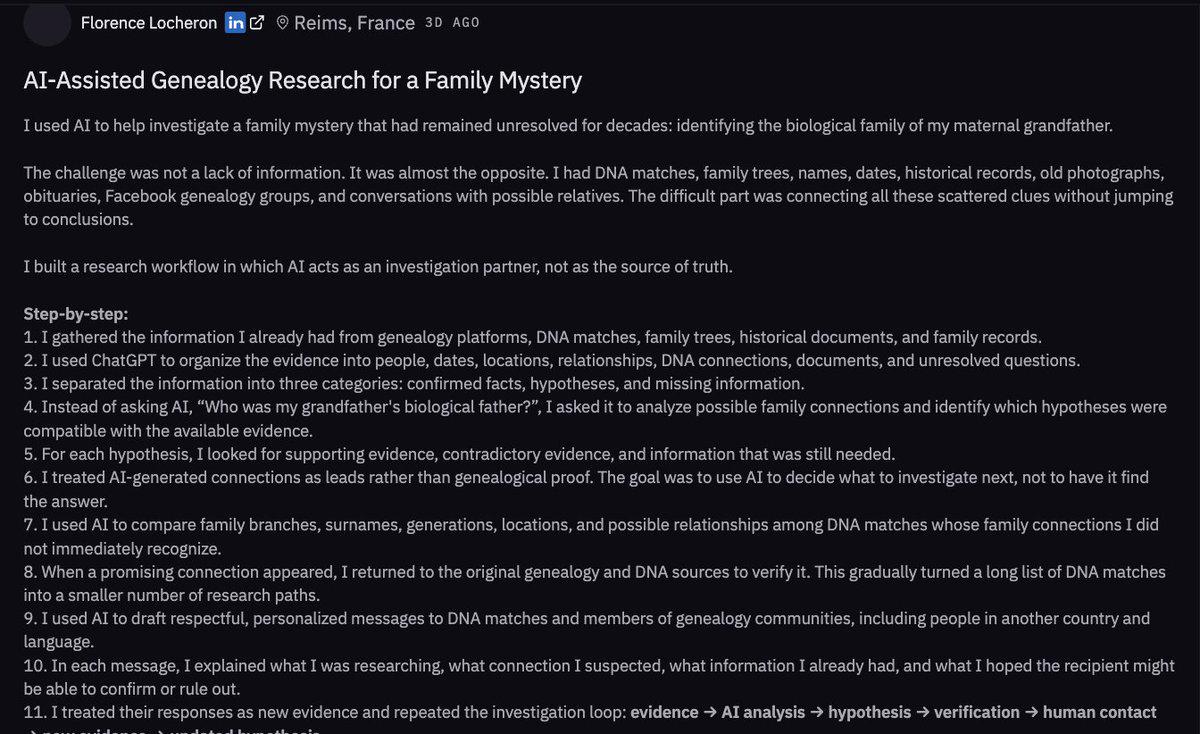Open Florence Locheron's profile name

click(x=149, y=22)
